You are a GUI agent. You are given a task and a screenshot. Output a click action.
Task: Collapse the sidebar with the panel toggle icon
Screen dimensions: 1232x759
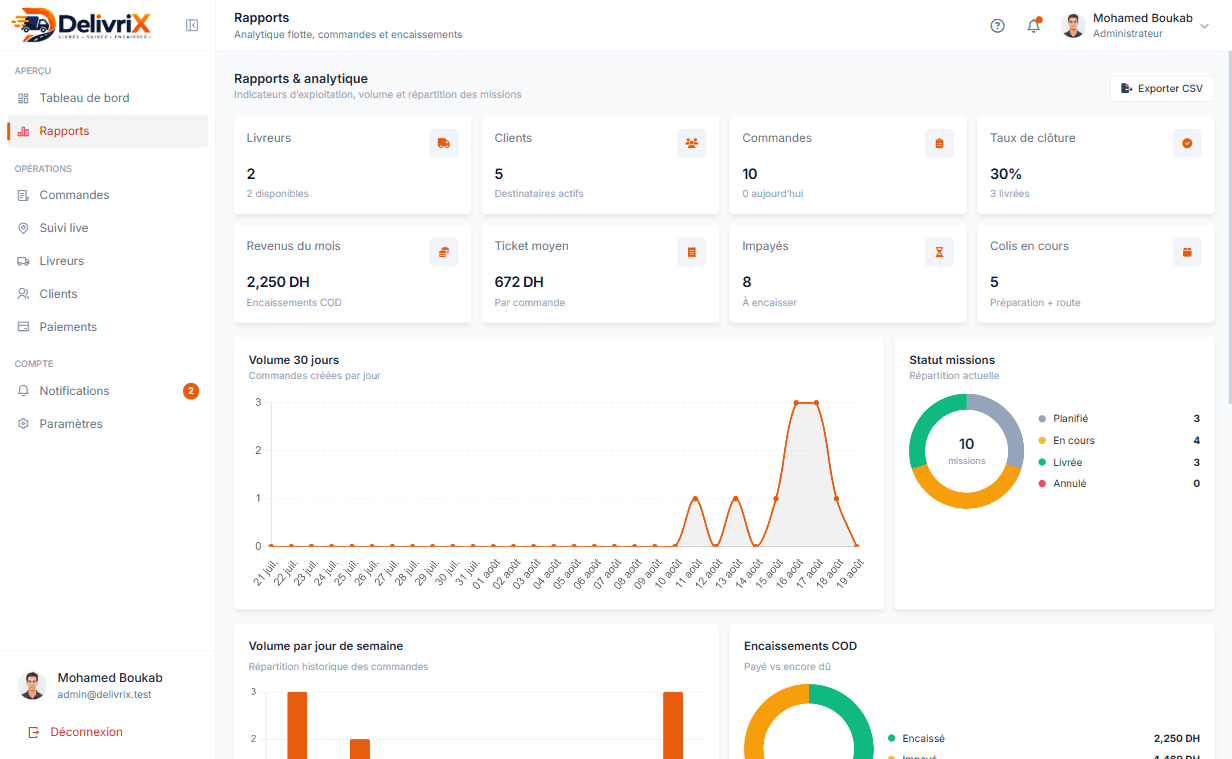[192, 25]
